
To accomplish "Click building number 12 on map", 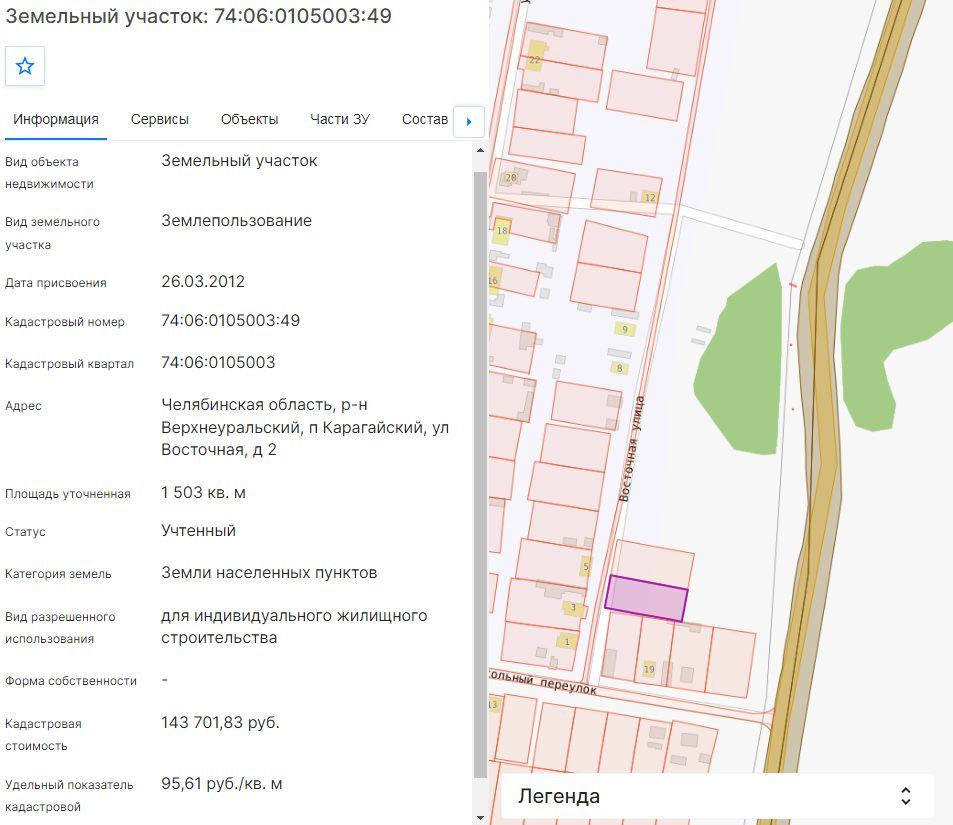I will (650, 198).
